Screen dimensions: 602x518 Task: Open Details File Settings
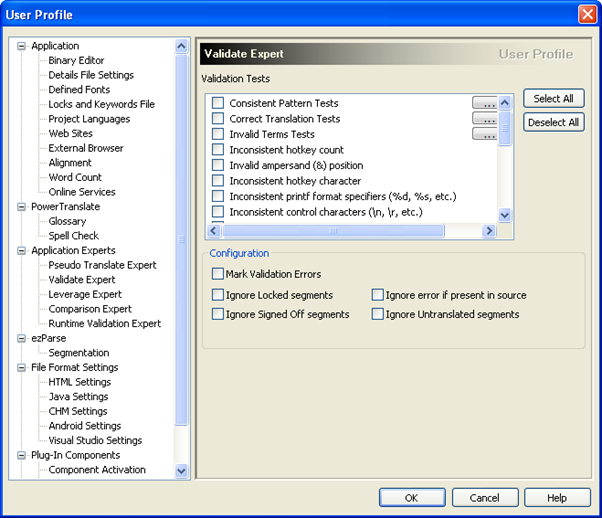[x=91, y=75]
